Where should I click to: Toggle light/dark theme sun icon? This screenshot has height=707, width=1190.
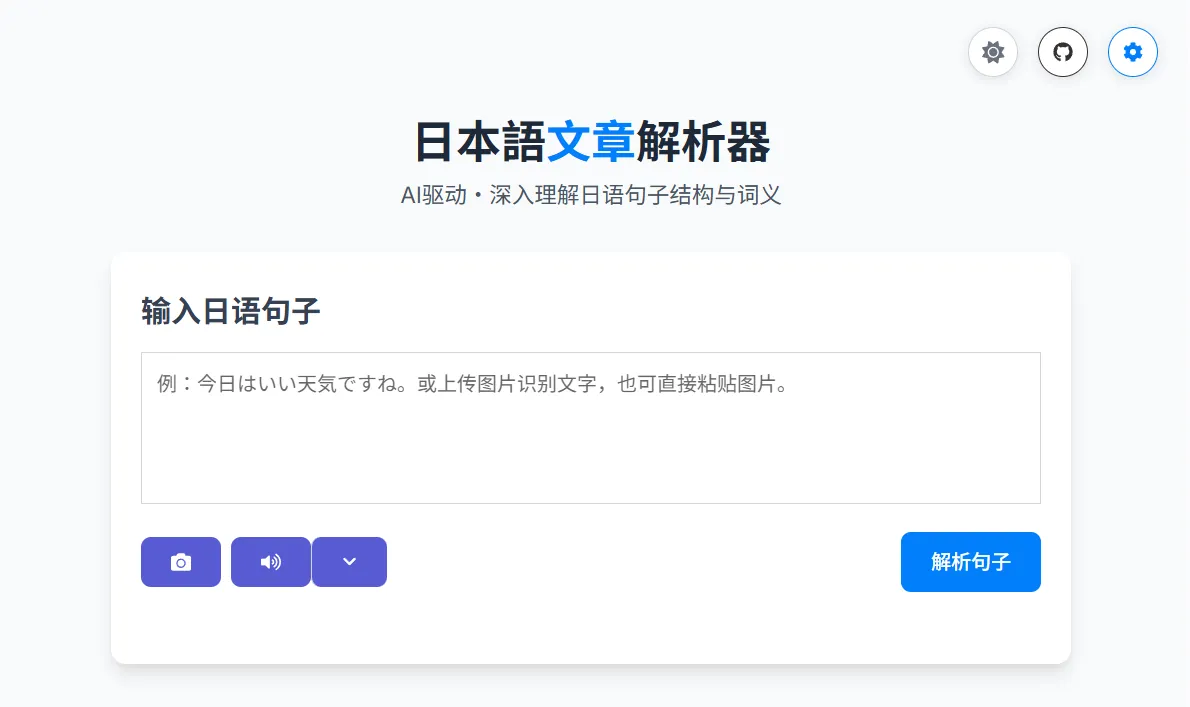pyautogui.click(x=993, y=52)
